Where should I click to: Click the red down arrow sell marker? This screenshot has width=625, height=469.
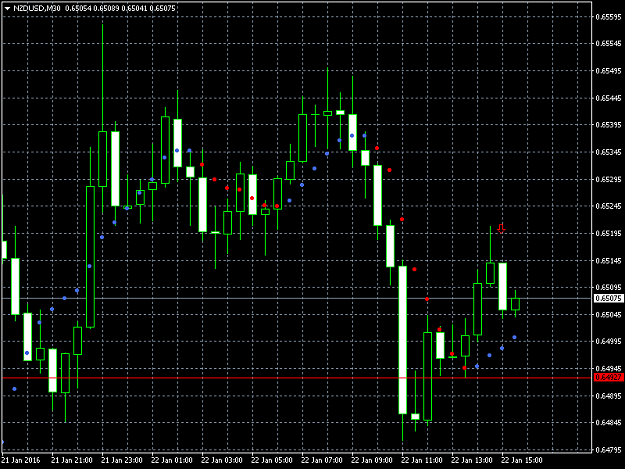point(501,228)
